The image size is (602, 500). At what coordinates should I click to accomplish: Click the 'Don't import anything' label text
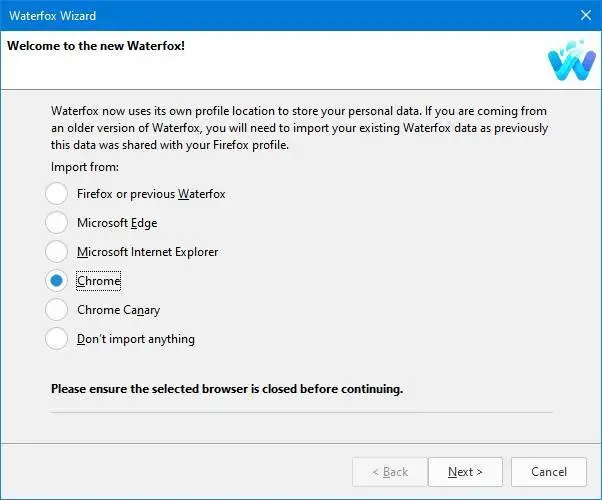tap(136, 339)
